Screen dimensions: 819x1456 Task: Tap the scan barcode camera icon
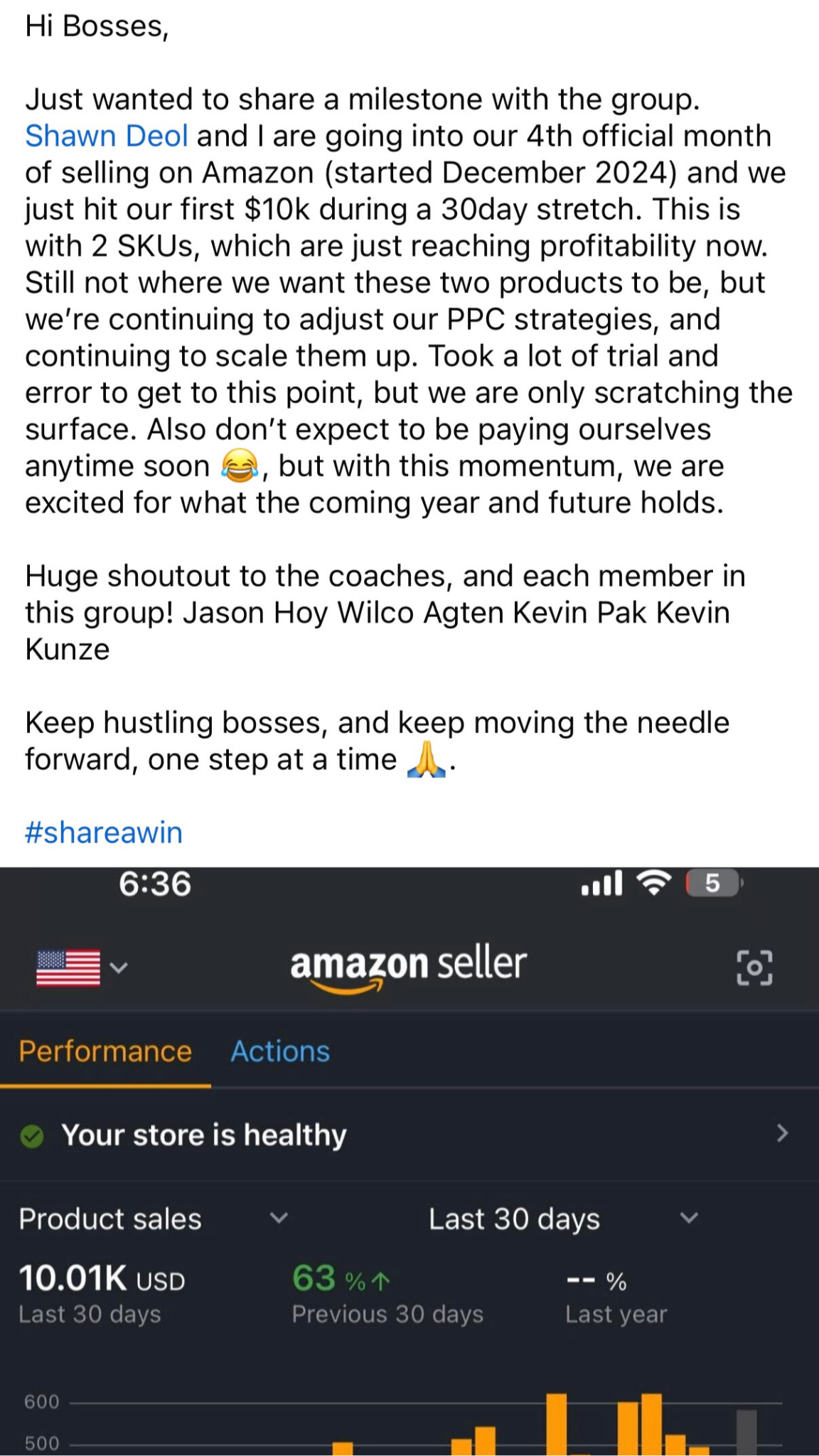pos(754,967)
